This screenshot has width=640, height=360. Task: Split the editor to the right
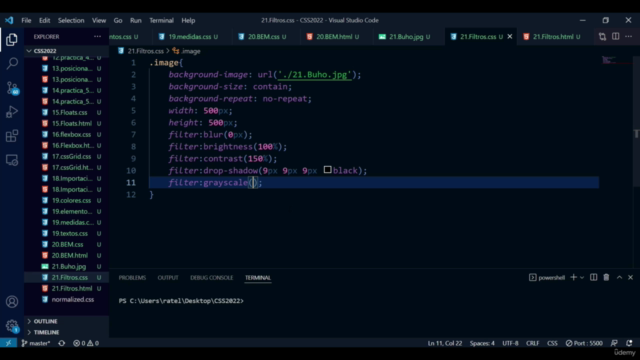(616, 37)
